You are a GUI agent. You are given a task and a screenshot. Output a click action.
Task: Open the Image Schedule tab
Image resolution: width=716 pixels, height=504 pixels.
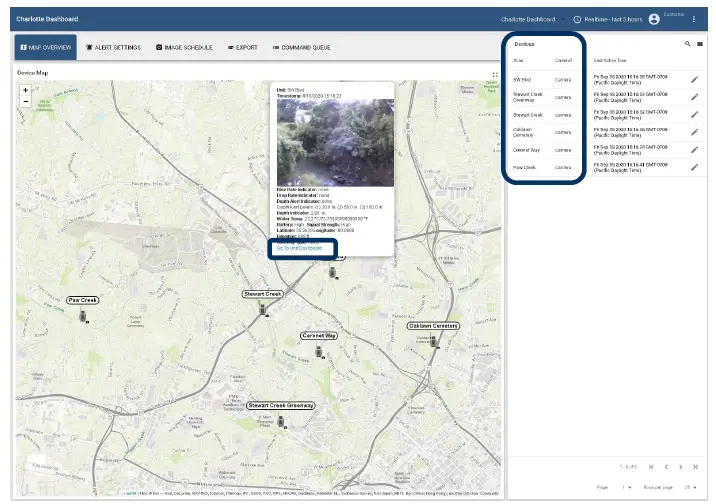[184, 47]
